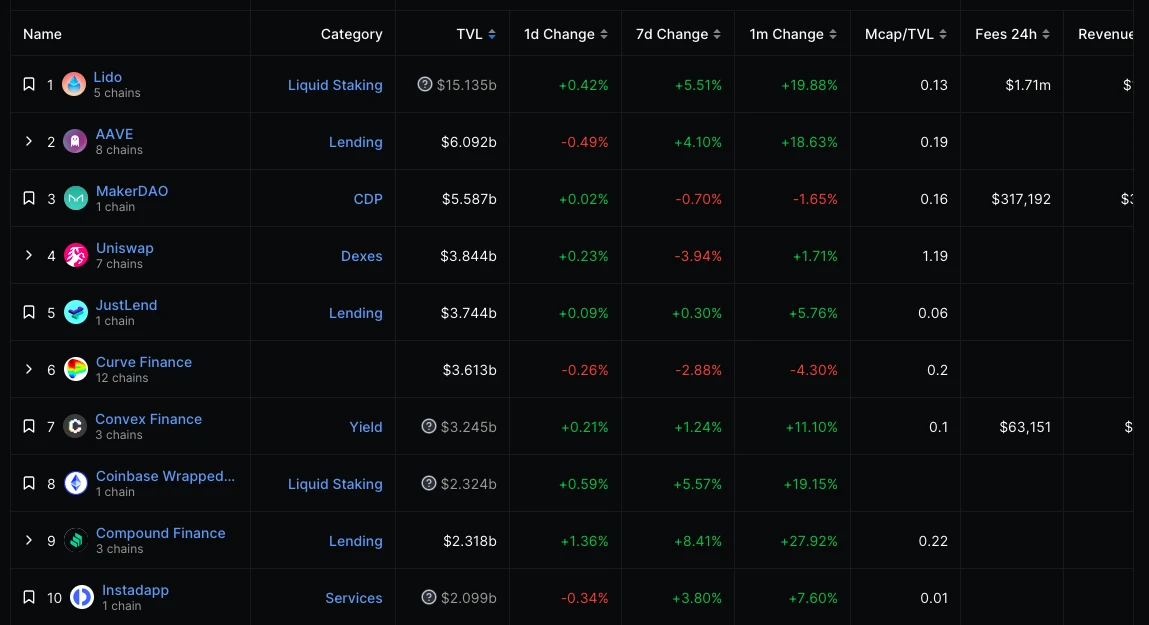
Task: Click the Compound Finance logo icon
Action: 76,541
